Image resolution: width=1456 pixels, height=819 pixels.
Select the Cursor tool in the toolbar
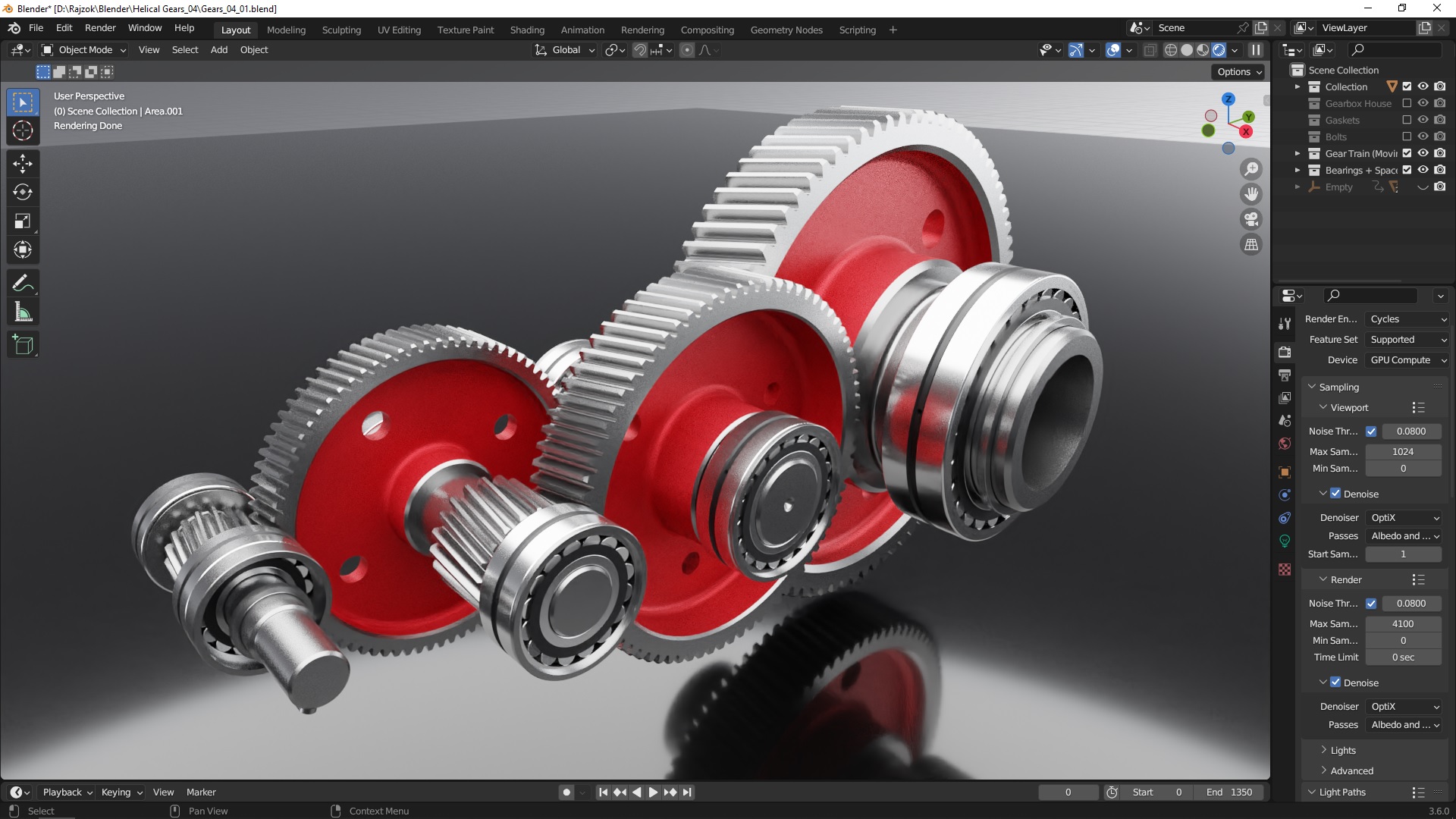click(x=23, y=130)
